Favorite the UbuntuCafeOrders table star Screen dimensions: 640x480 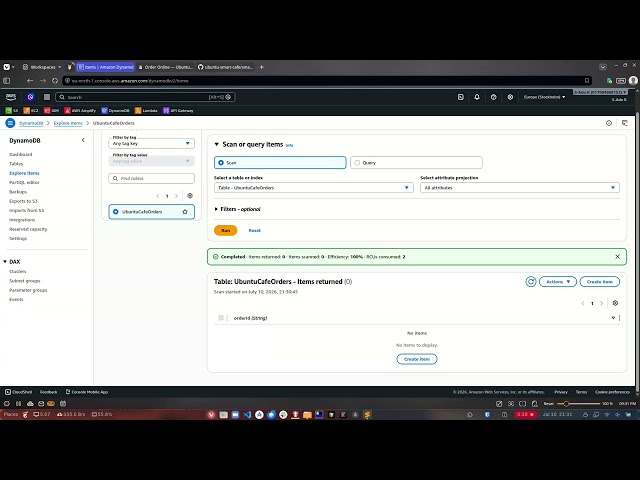185,212
